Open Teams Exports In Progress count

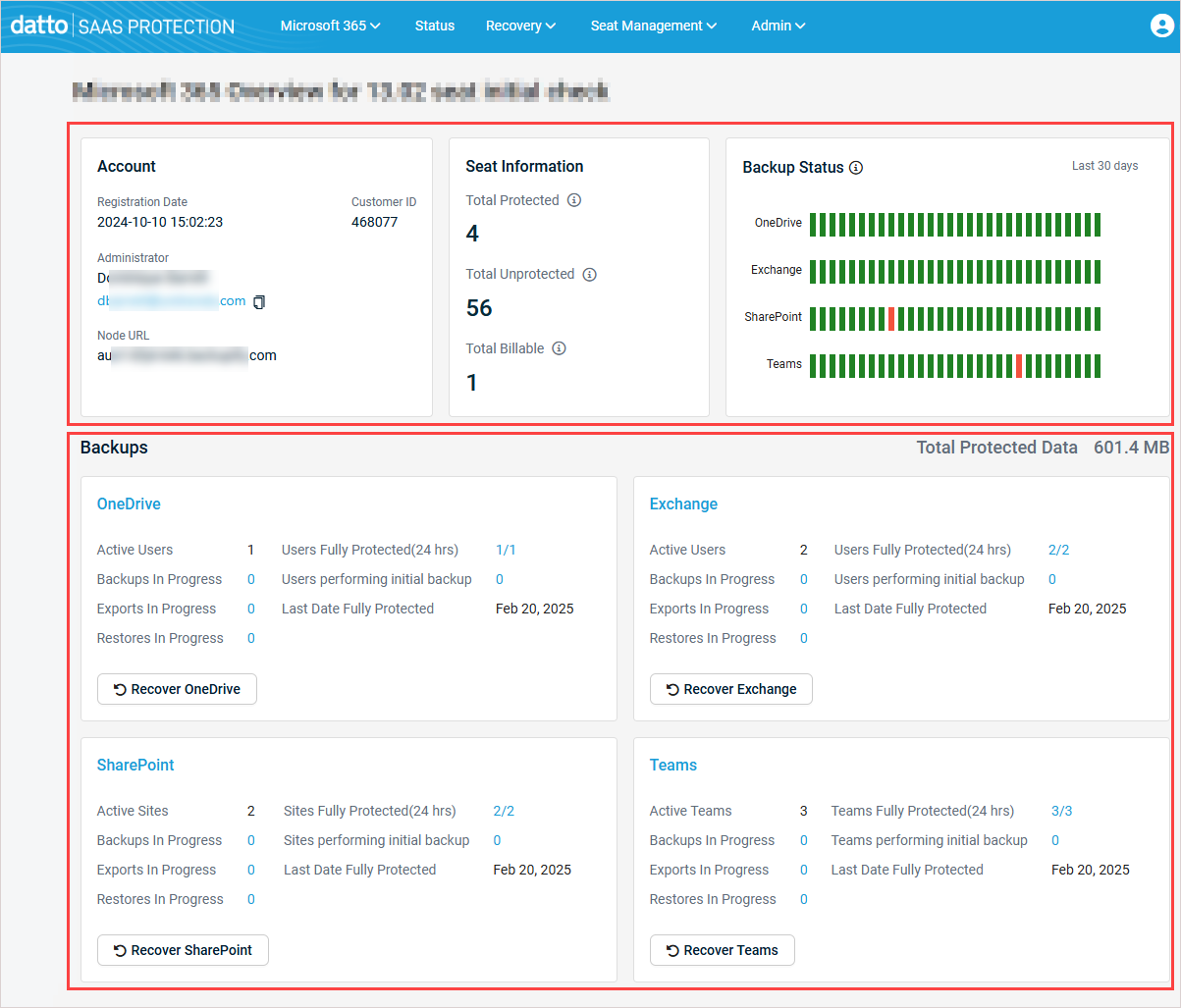[x=804, y=870]
